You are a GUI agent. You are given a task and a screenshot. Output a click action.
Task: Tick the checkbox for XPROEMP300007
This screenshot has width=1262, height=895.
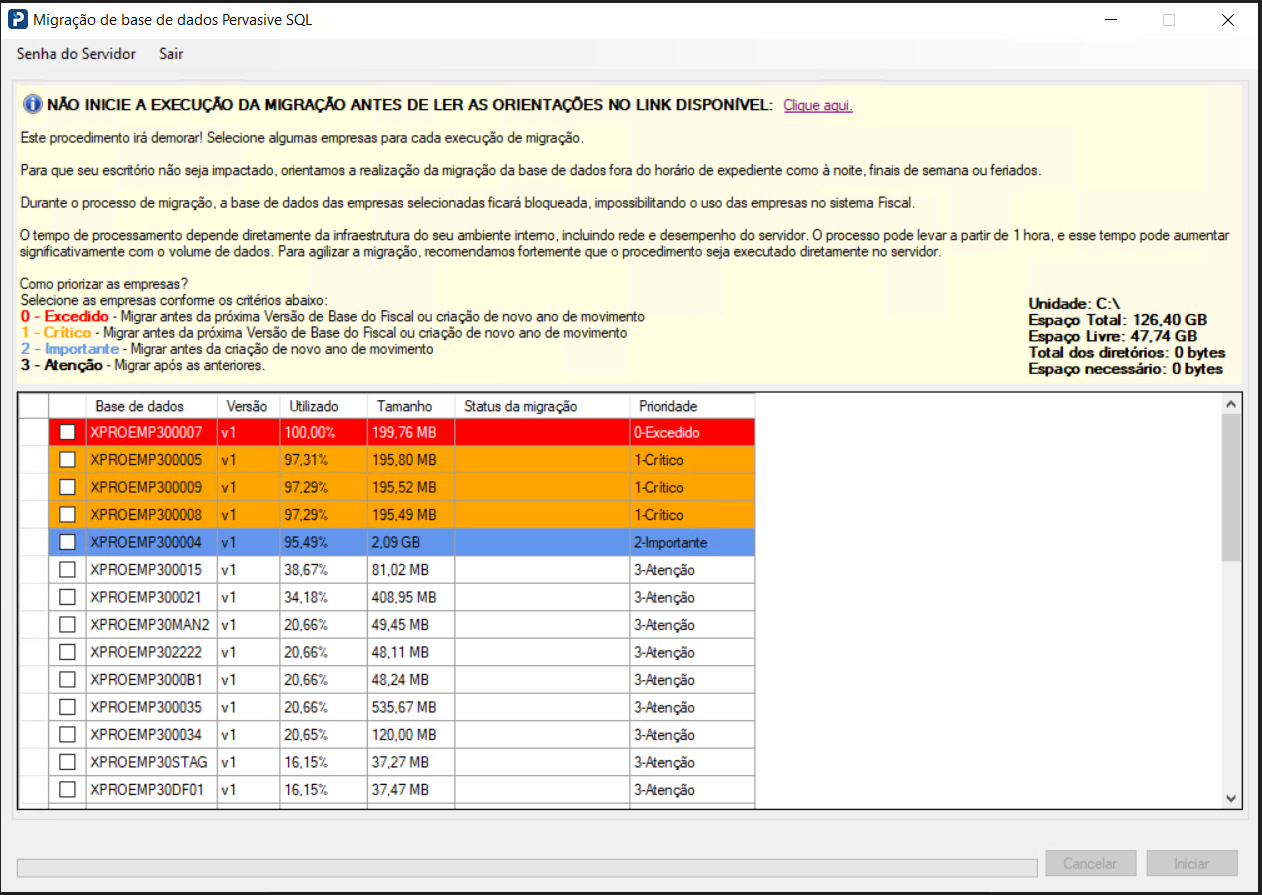[x=67, y=433]
